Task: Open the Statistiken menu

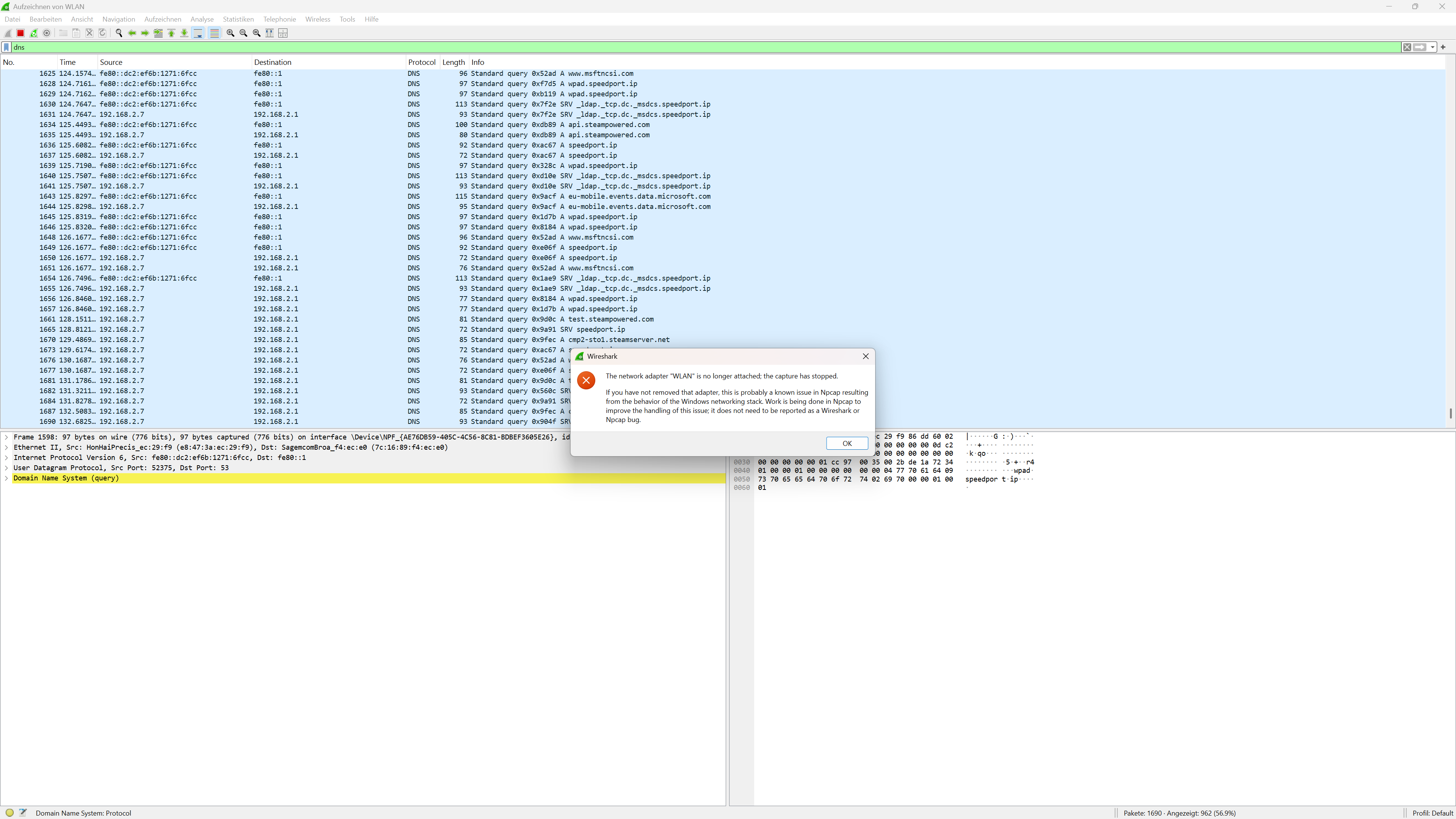Action: pyautogui.click(x=238, y=19)
